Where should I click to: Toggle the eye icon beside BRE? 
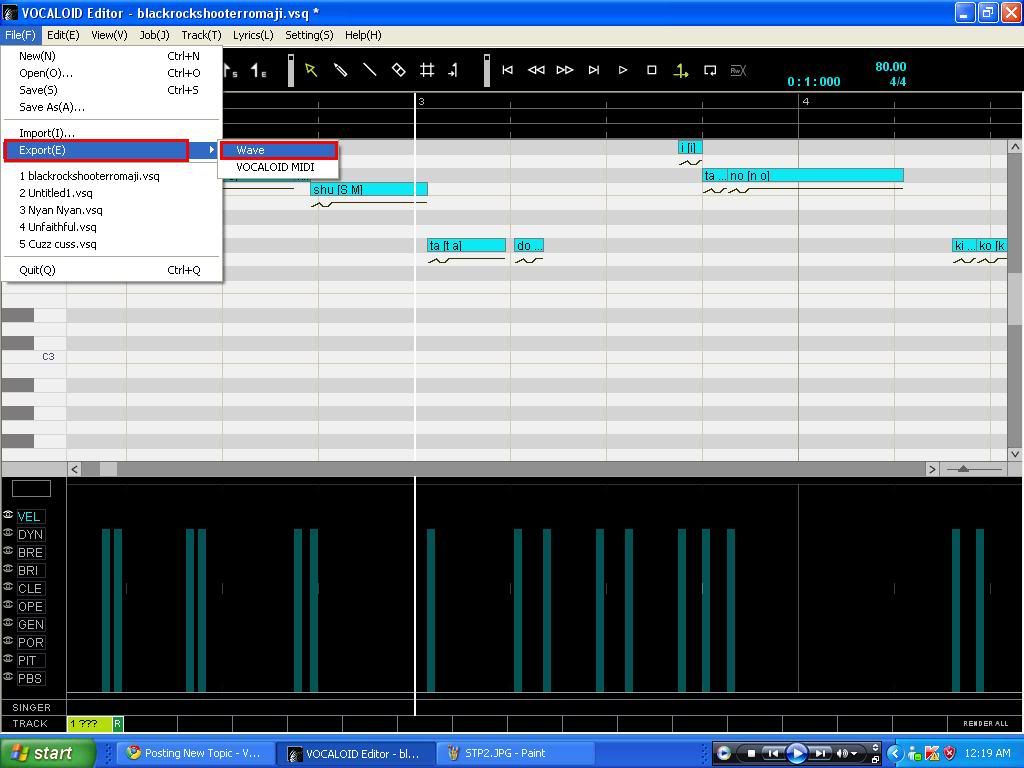[8, 551]
